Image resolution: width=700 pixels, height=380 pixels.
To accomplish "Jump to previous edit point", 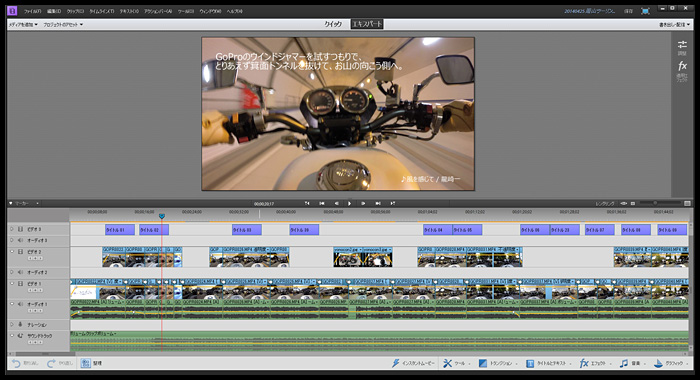I will [x=307, y=203].
